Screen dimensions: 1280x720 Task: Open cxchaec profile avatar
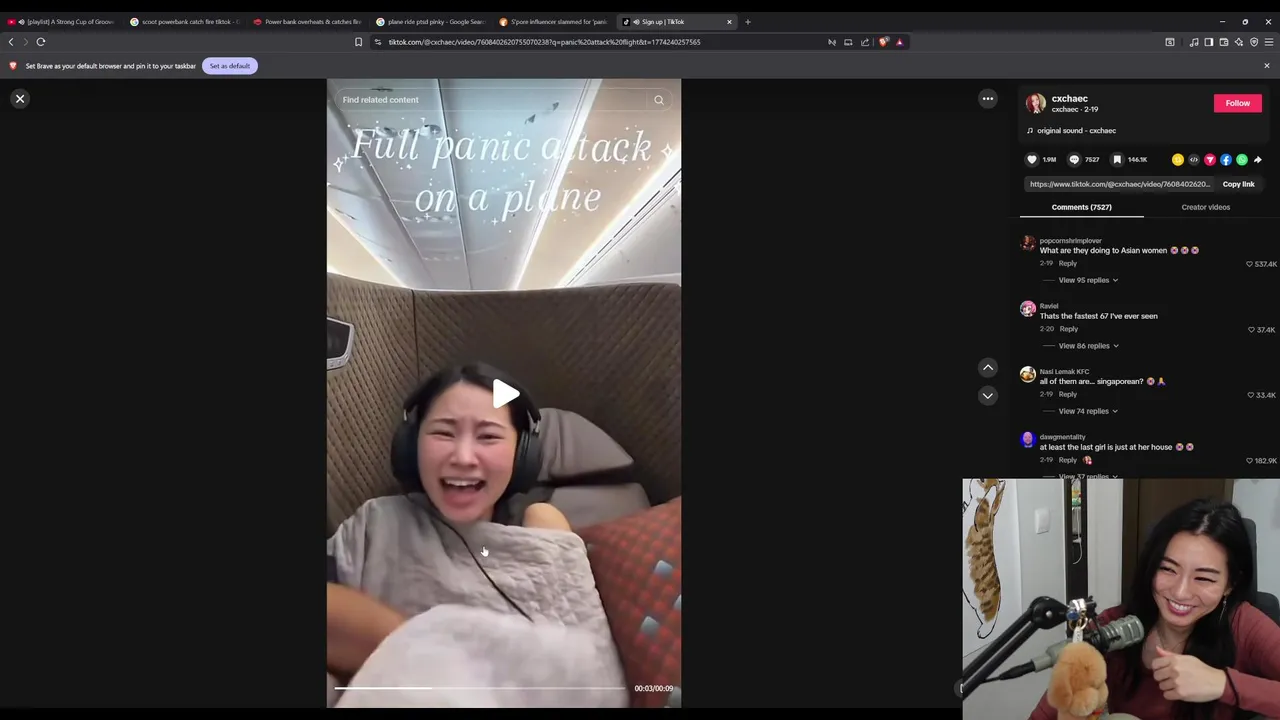click(x=1036, y=103)
